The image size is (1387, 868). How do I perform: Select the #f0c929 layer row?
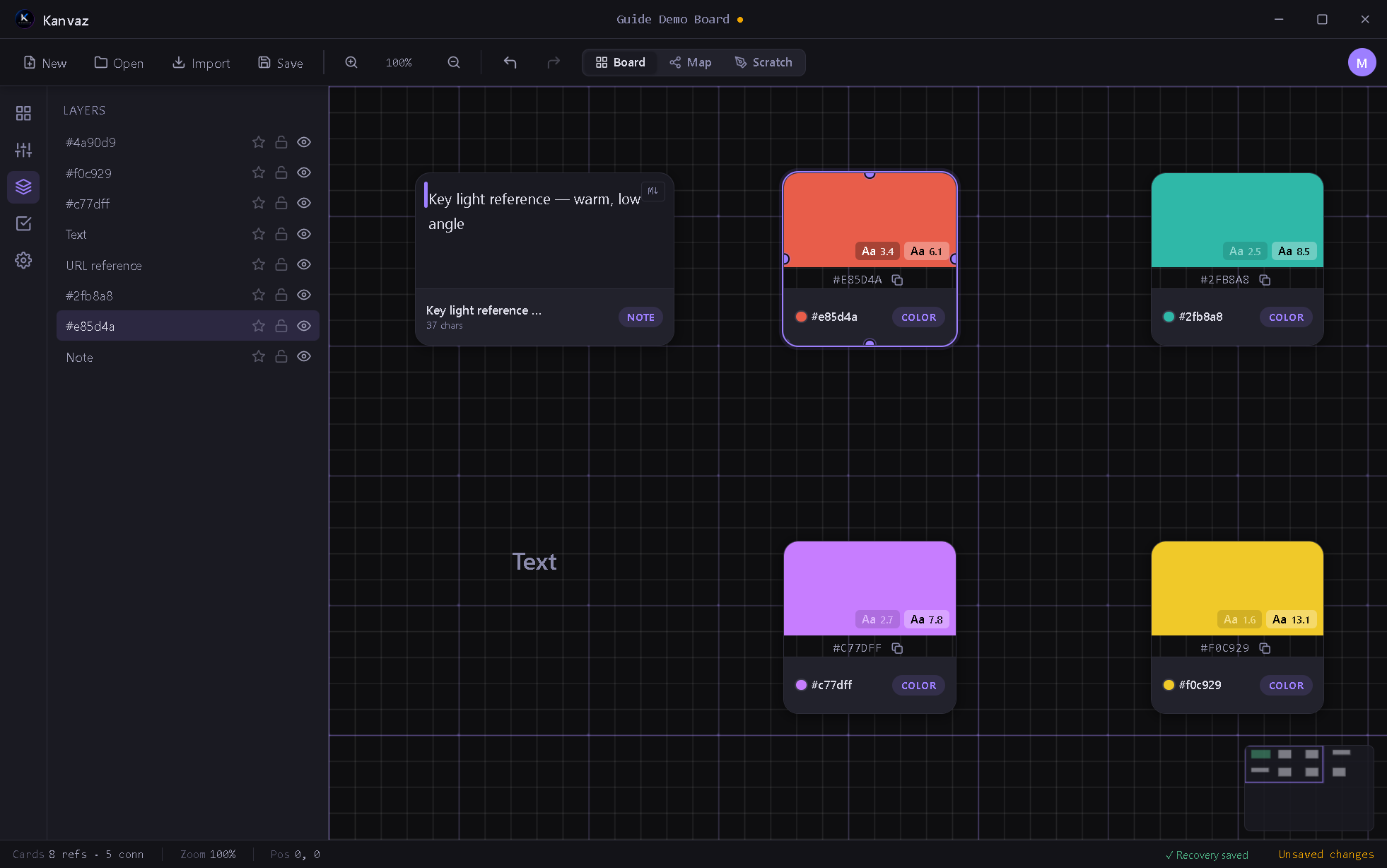point(187,173)
